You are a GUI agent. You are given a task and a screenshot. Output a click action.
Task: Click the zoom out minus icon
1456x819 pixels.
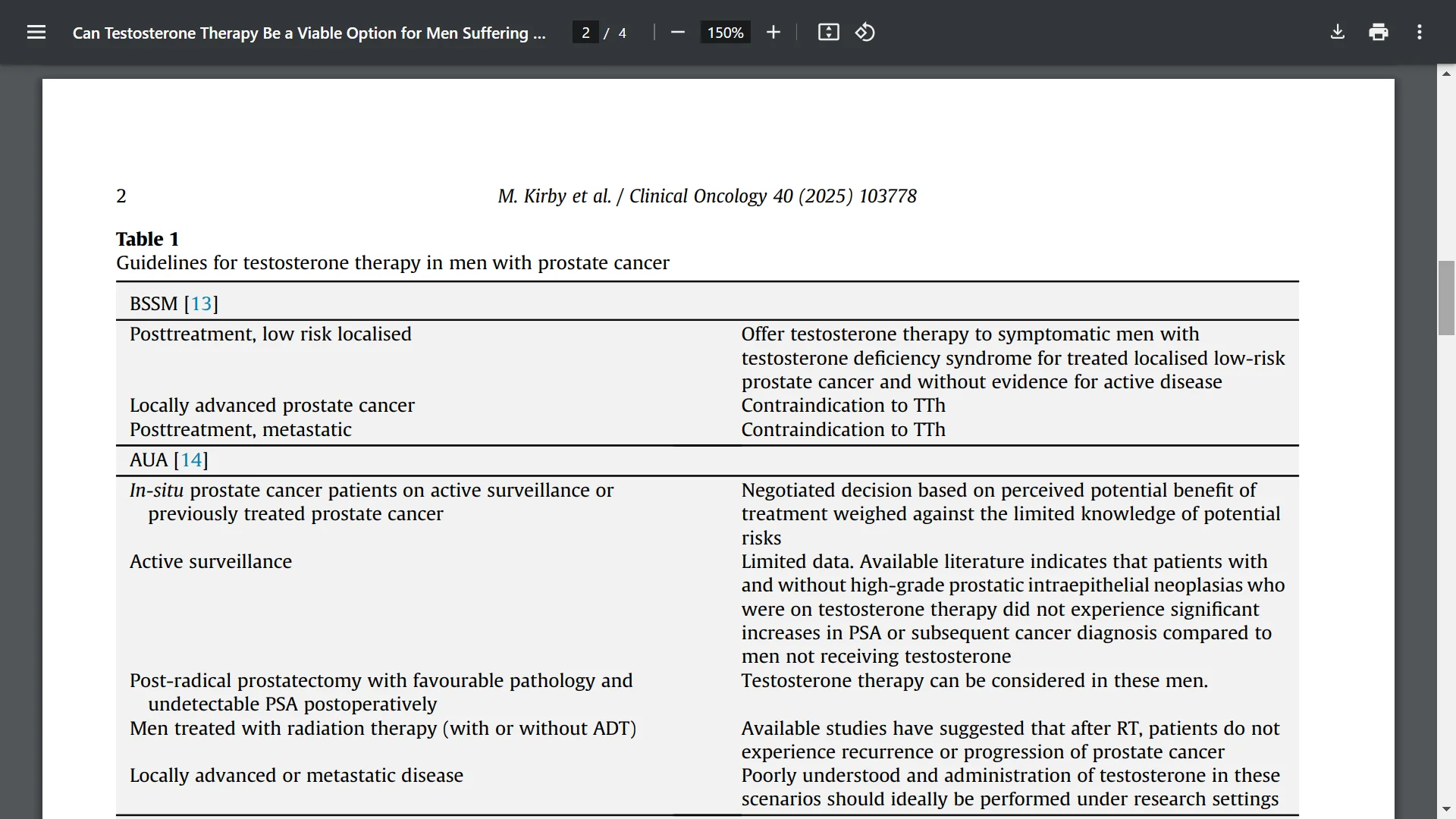tap(678, 33)
